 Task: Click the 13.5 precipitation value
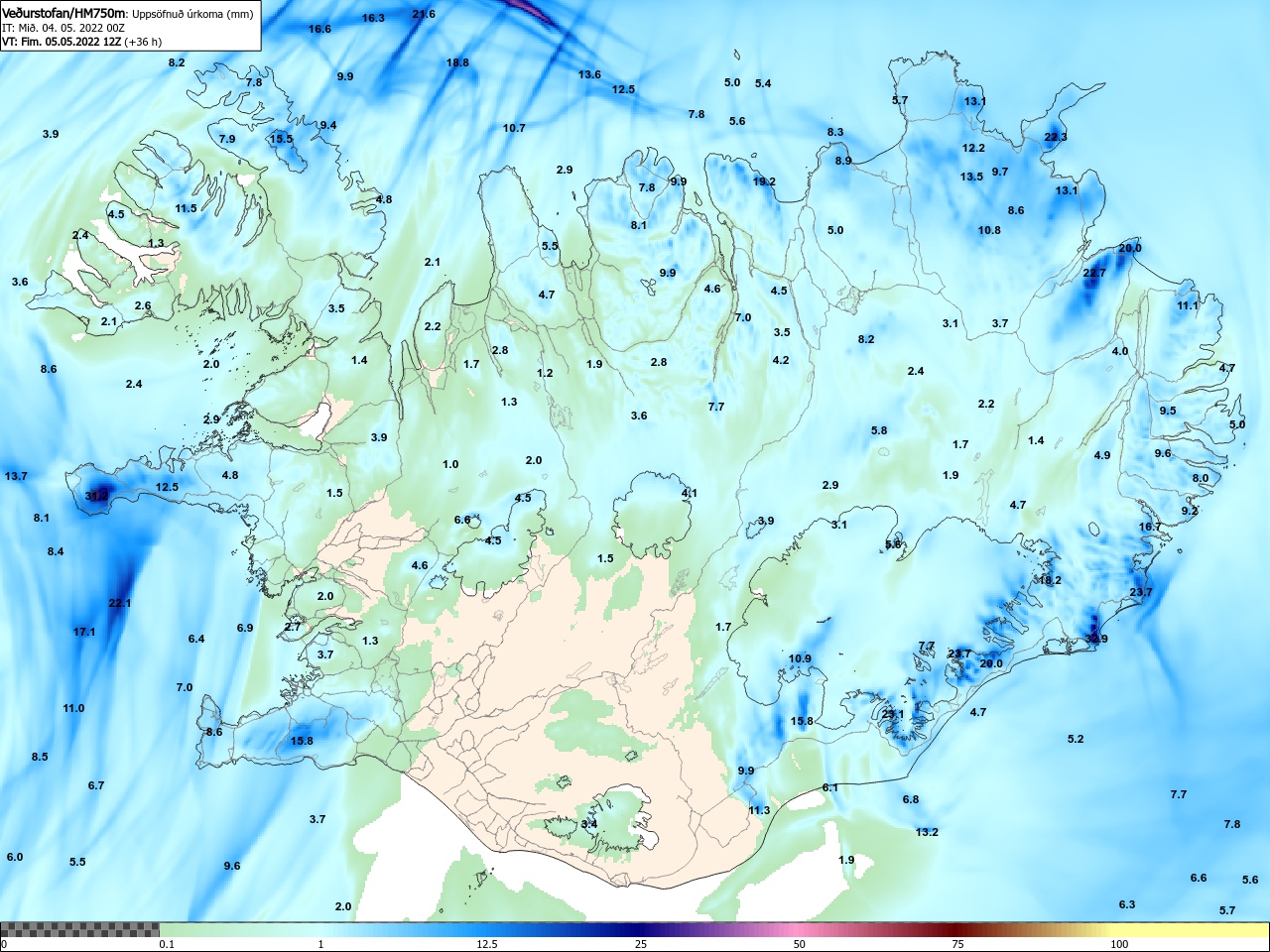point(971,177)
